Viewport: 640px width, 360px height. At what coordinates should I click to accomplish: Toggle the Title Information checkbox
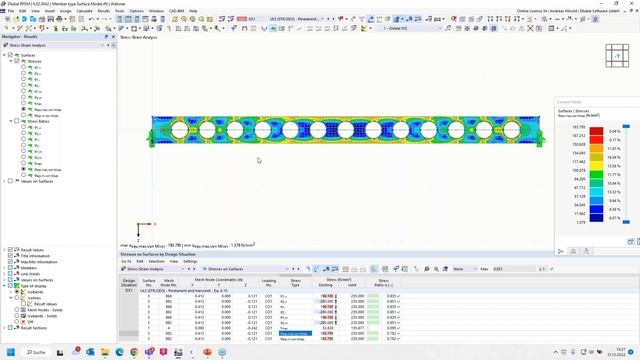(10, 256)
